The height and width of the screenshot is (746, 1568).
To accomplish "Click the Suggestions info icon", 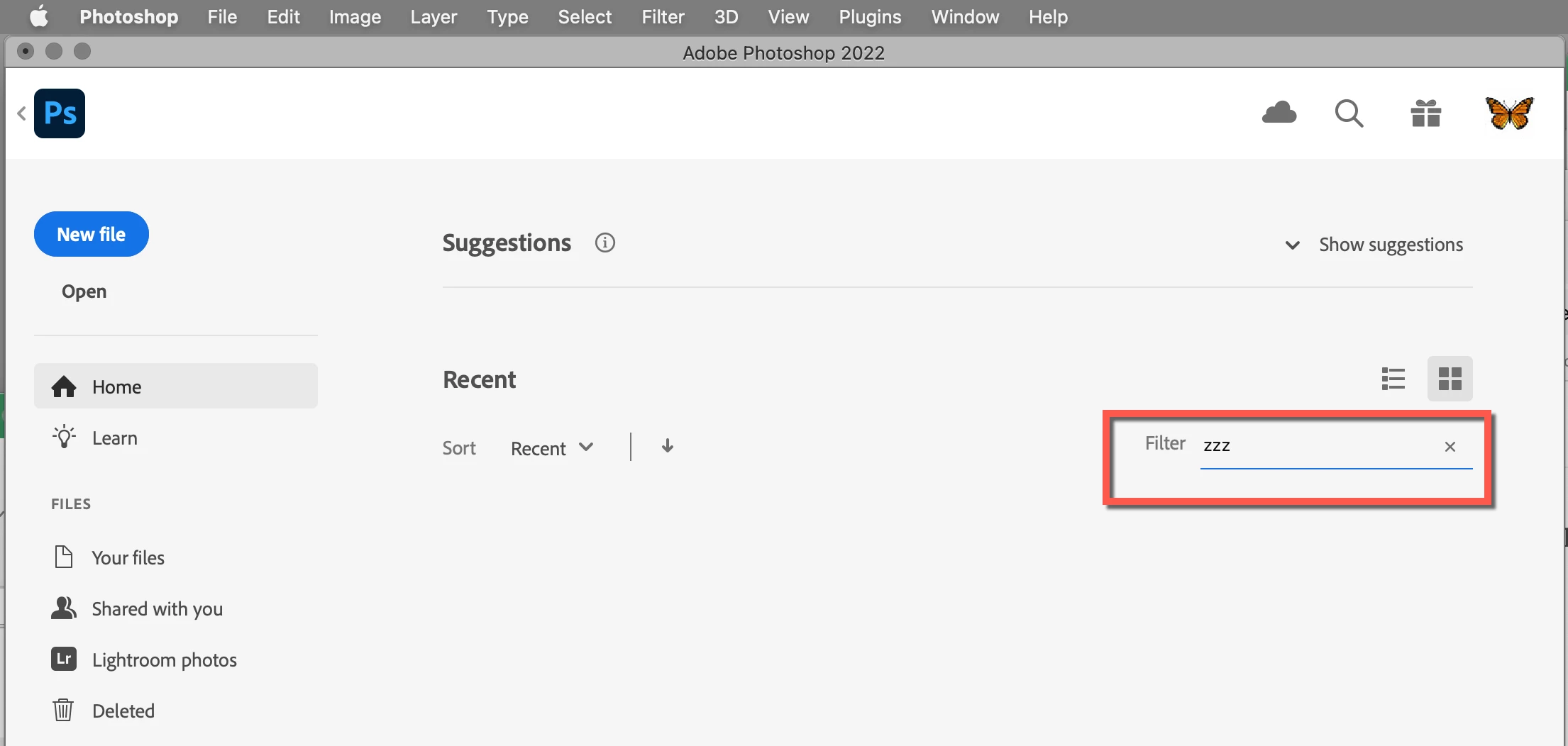I will [604, 243].
